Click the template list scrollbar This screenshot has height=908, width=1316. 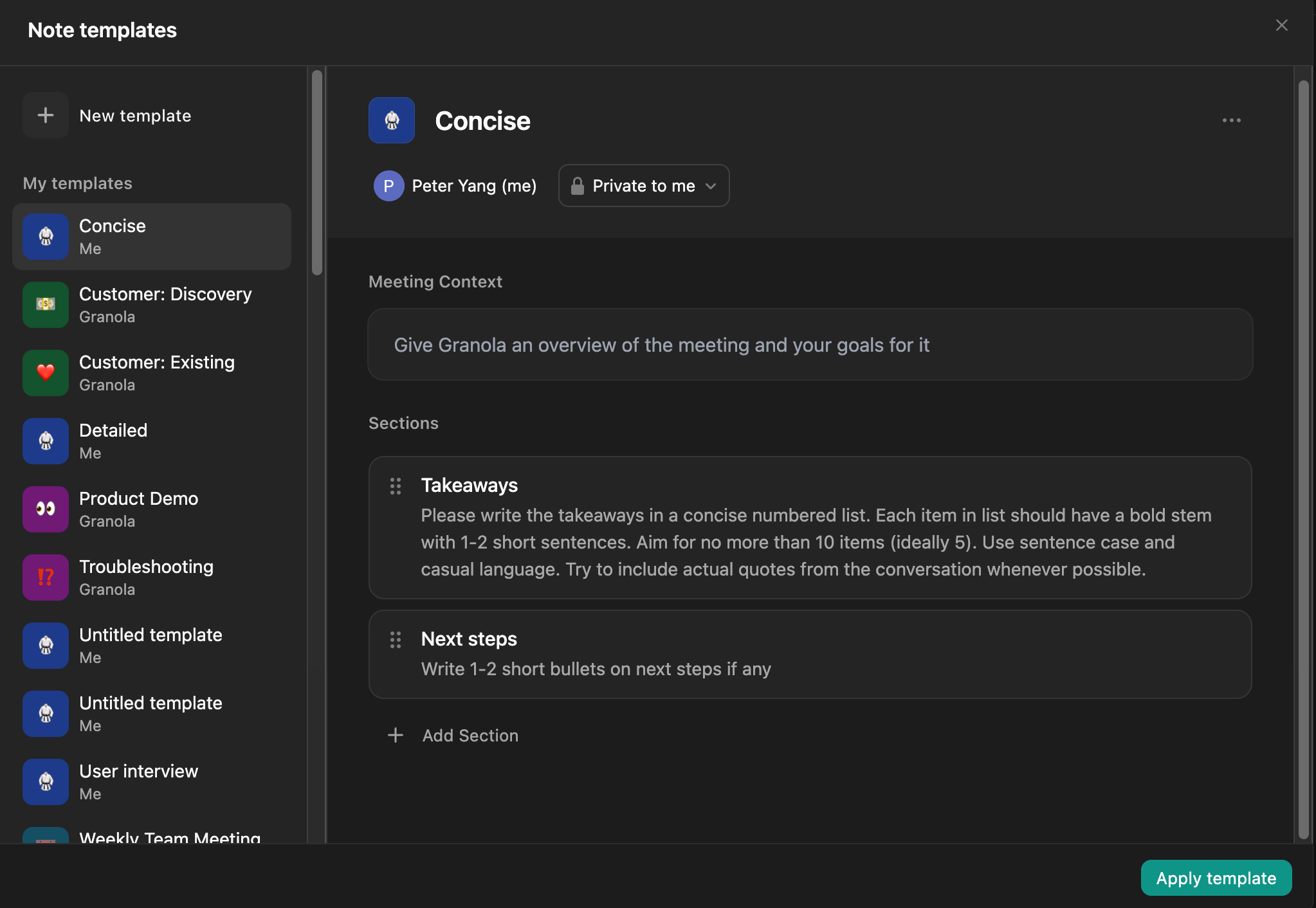click(x=316, y=174)
